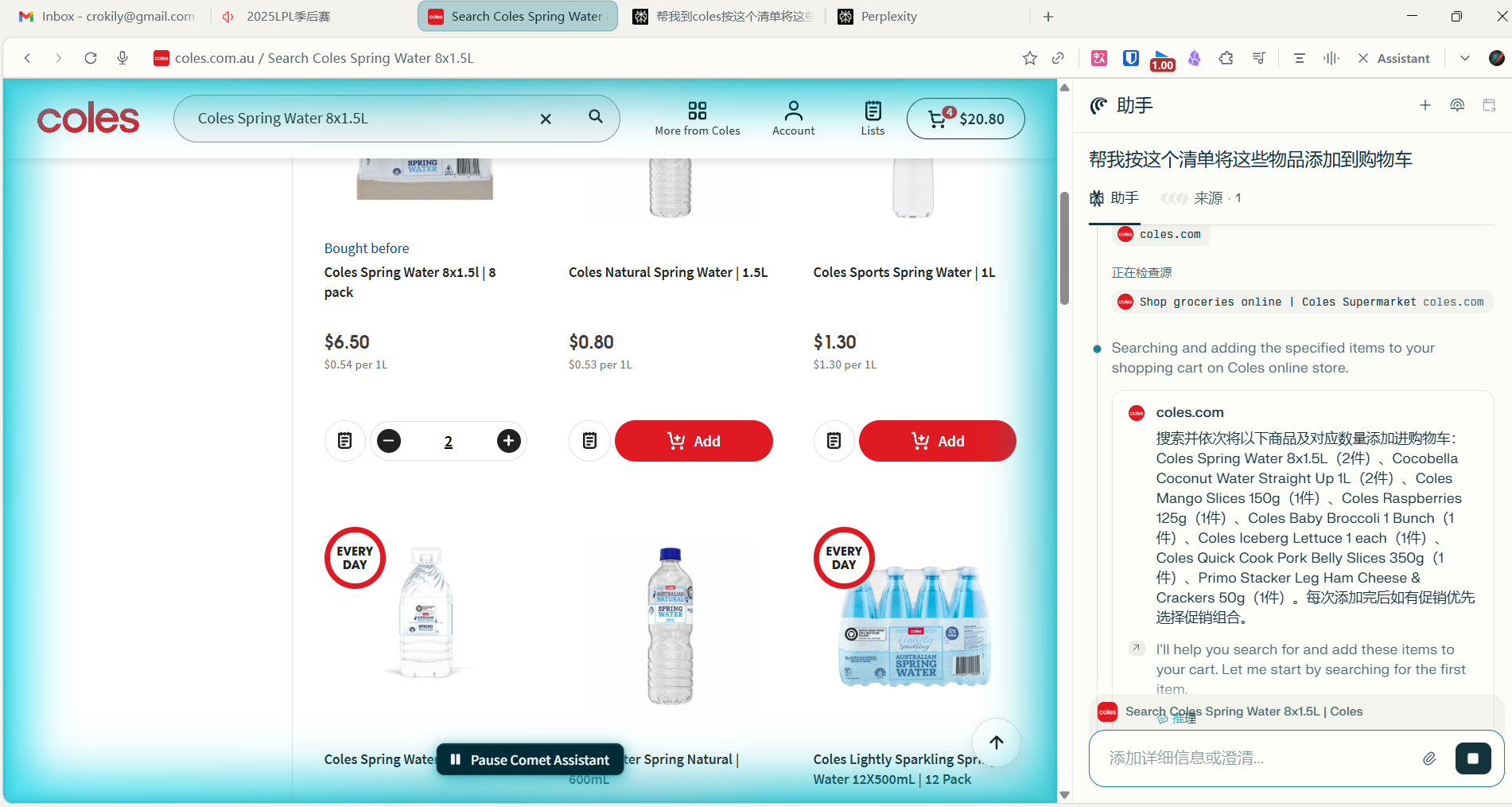Add Coles Natural Spring Water 1.5L to cart
Image resolution: width=1512 pixels, height=807 pixels.
click(694, 441)
